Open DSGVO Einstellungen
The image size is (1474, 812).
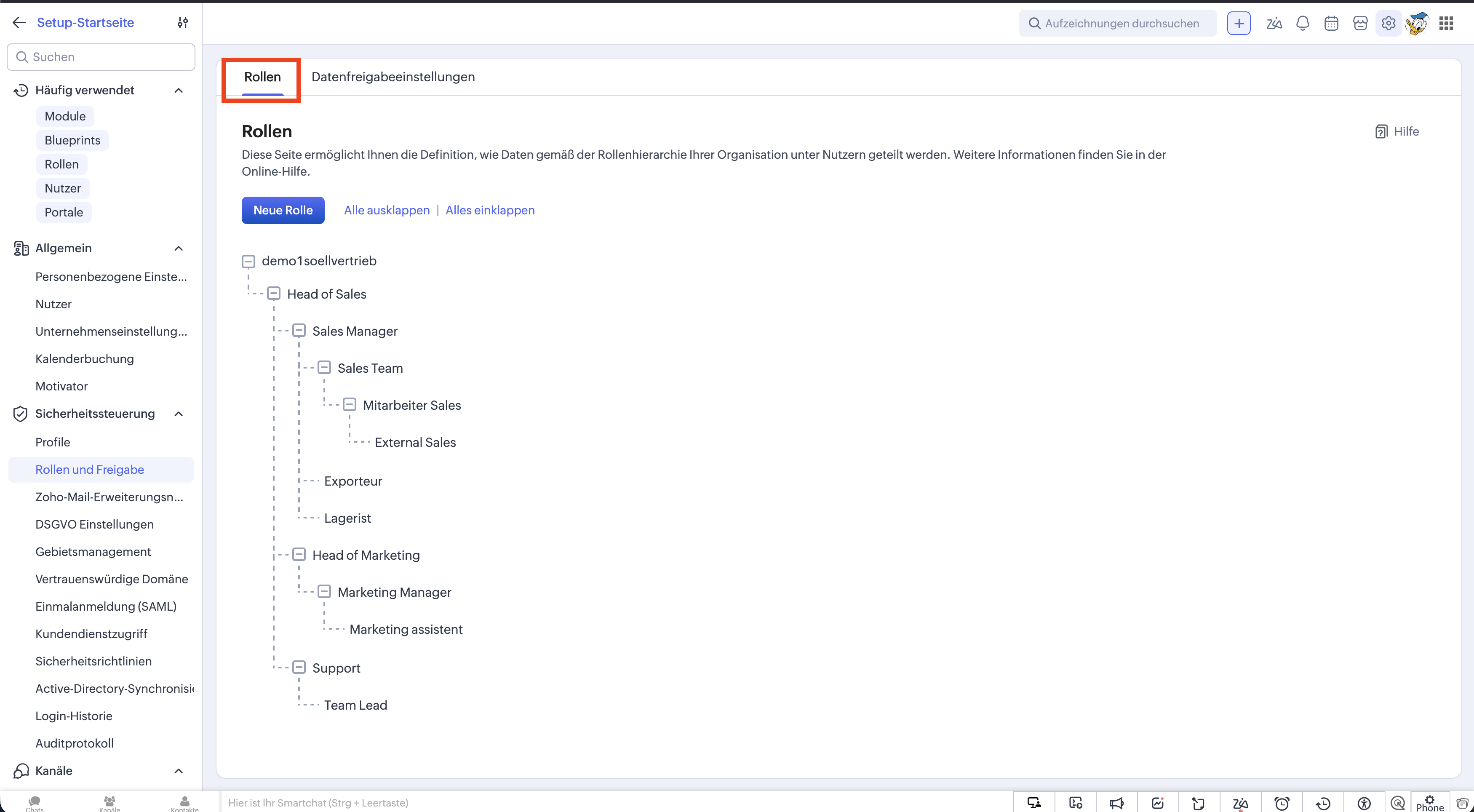[x=94, y=525]
